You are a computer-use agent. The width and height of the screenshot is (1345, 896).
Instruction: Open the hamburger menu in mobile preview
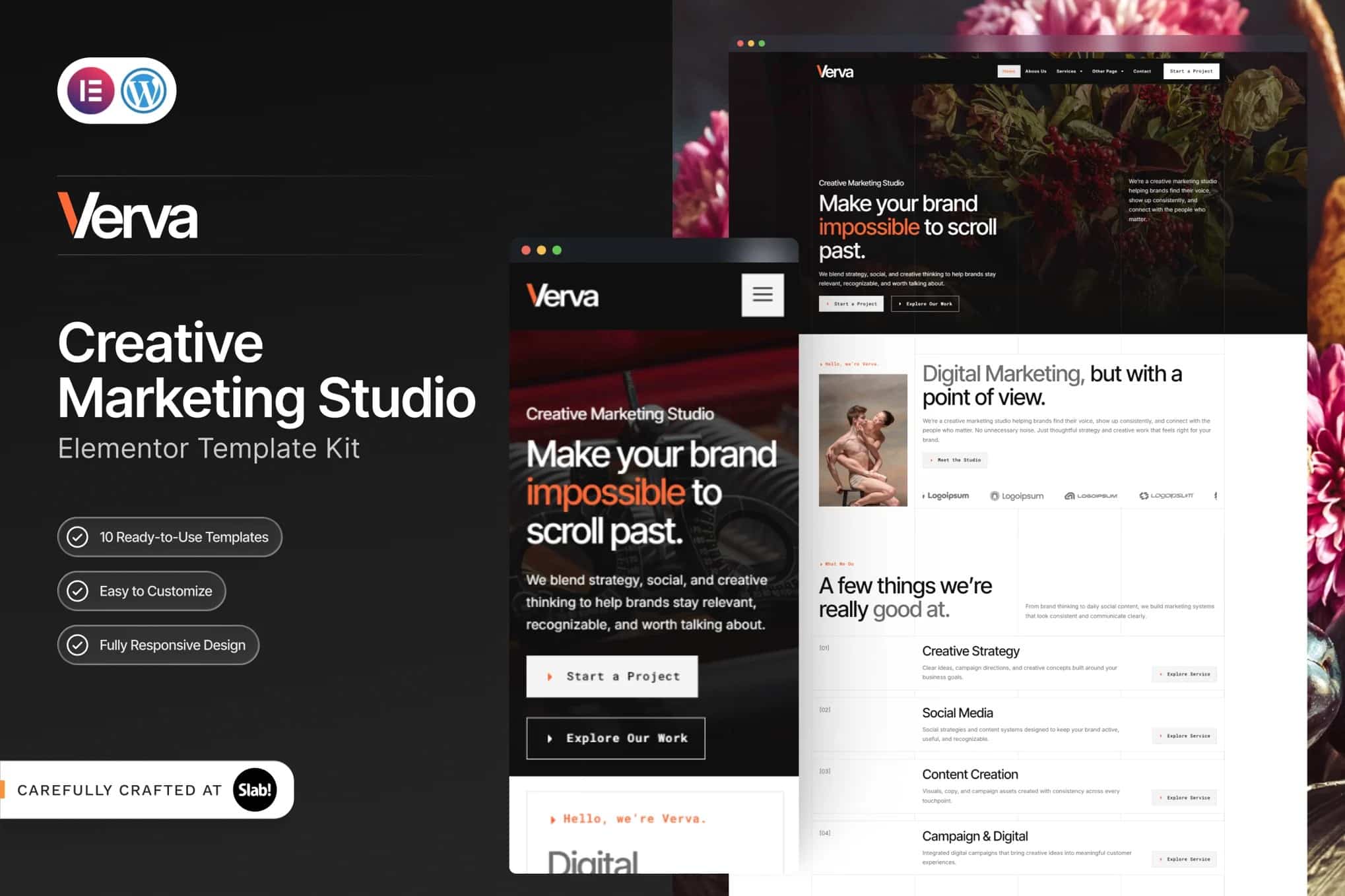point(762,295)
